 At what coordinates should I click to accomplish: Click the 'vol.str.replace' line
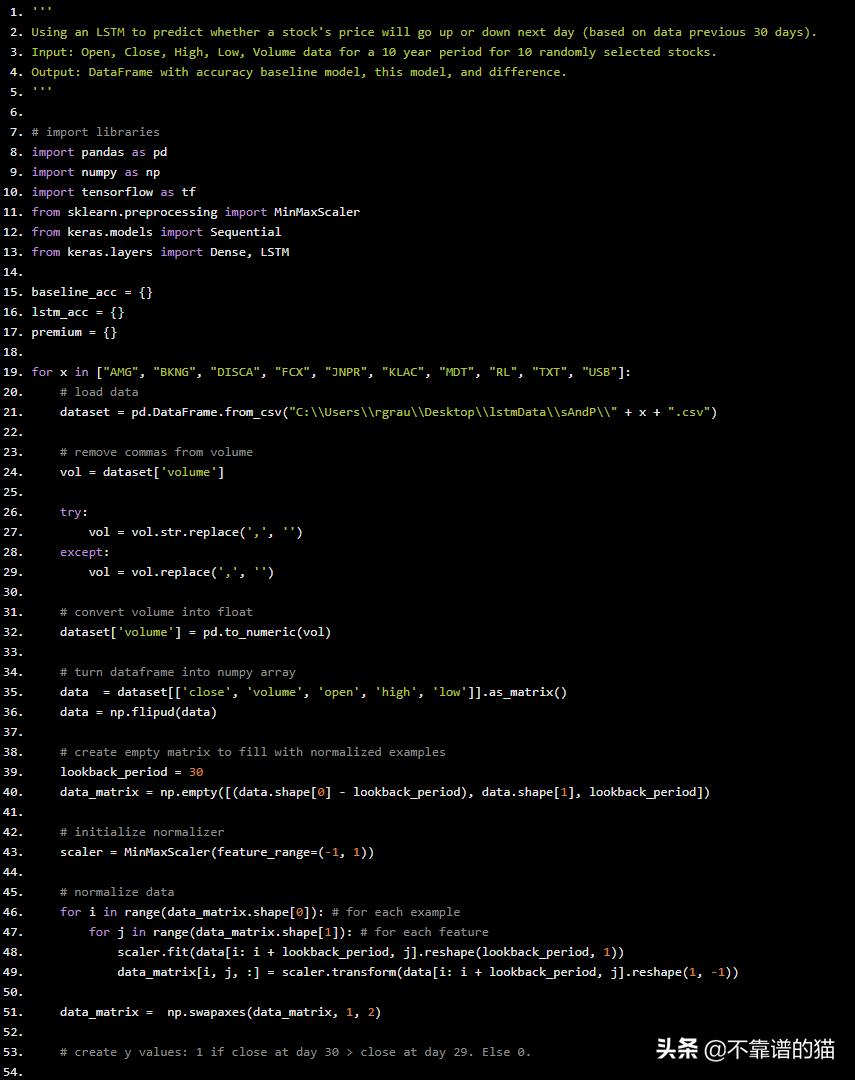[x=196, y=532]
